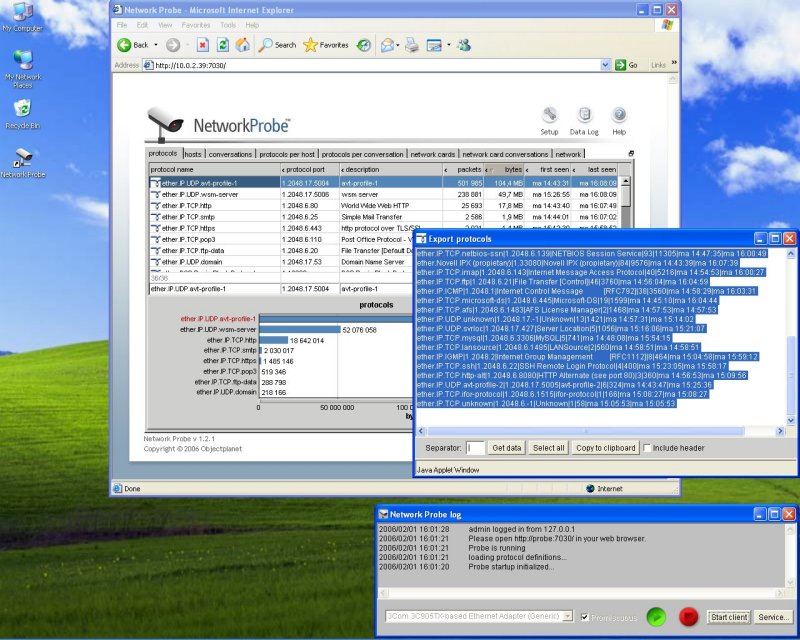Click the Mail envelope icon
Screen dimensions: 800x640
pos(387,45)
